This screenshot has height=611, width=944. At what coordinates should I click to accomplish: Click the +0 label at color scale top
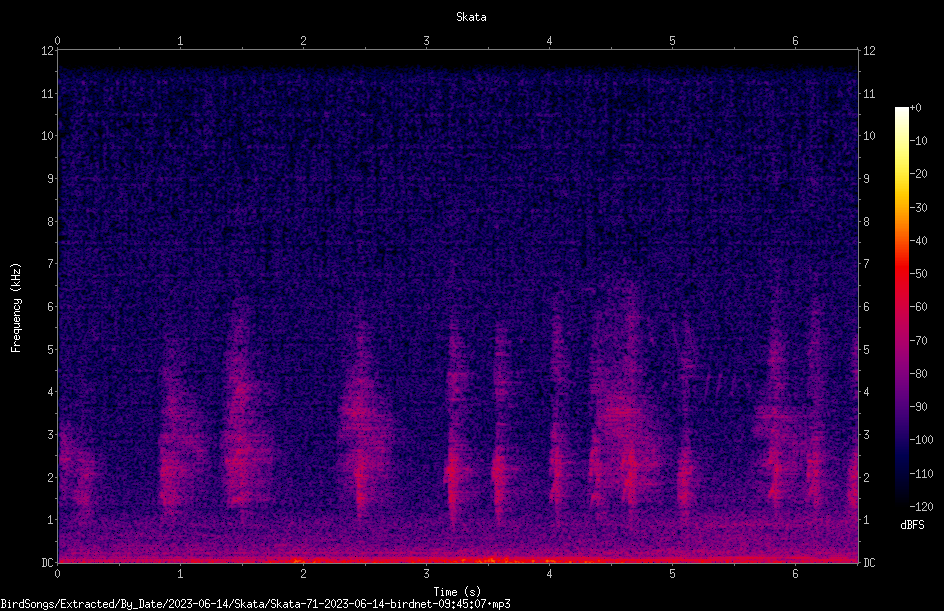915,108
